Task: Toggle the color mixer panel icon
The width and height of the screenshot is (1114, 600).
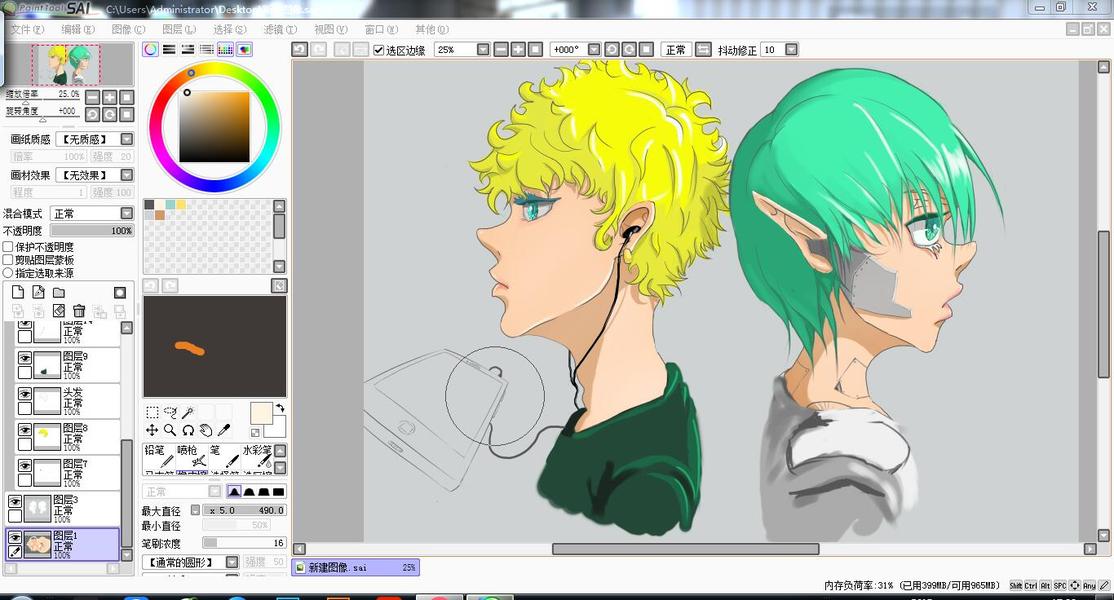Action: click(x=207, y=49)
